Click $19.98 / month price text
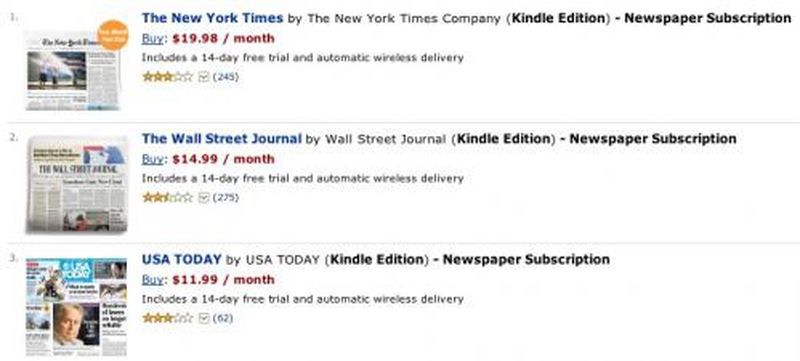The width and height of the screenshot is (800, 361). (223, 39)
